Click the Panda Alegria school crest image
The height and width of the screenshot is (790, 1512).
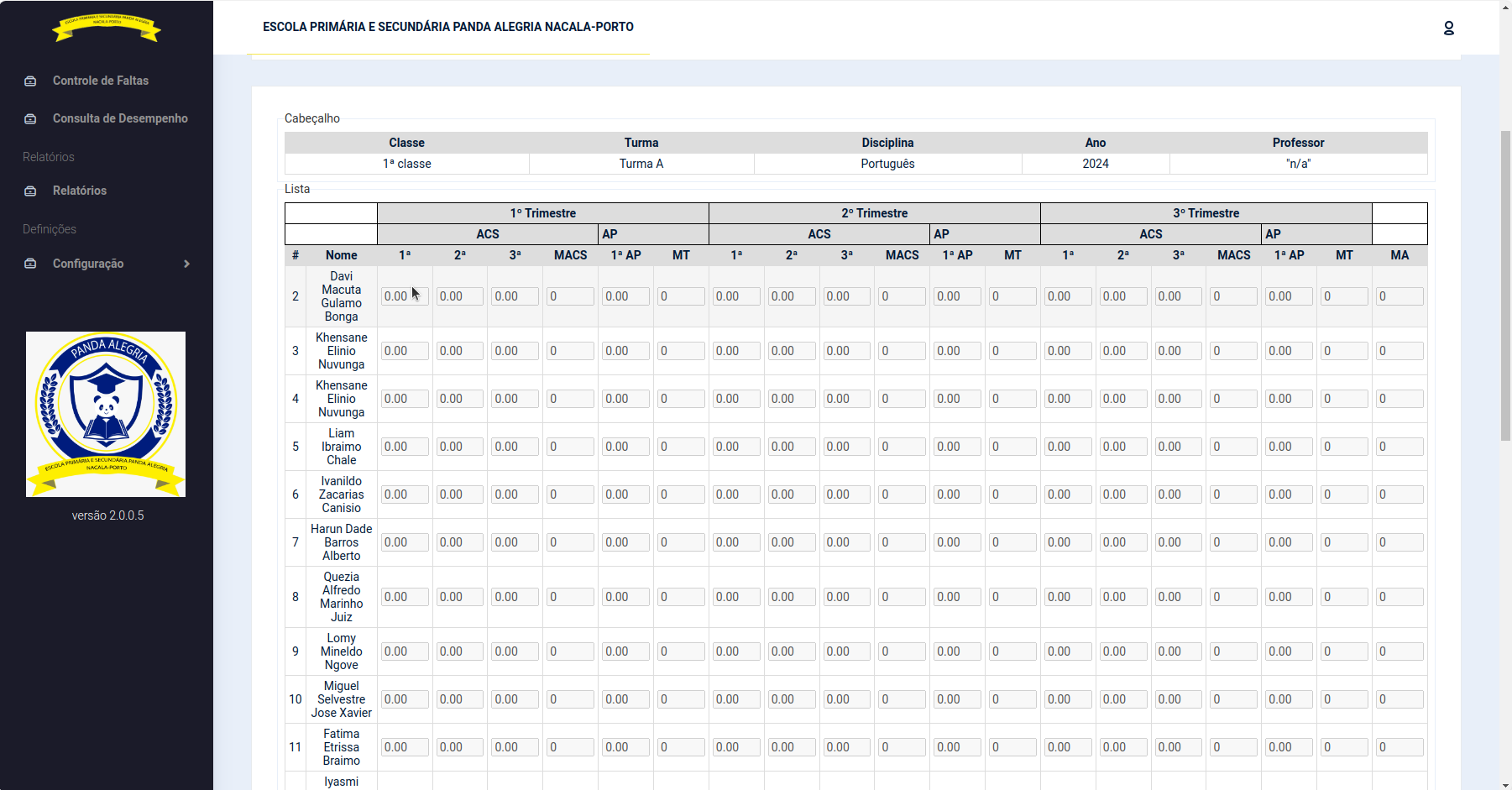106,414
